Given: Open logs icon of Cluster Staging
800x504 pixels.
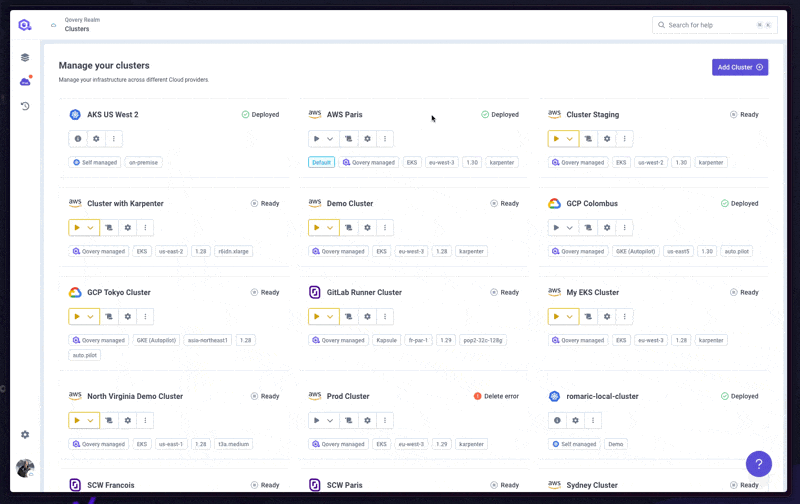Looking at the screenshot, I should 588,139.
